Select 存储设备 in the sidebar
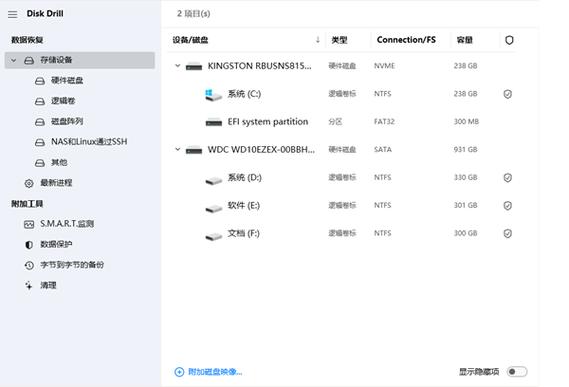This screenshot has height=387, width=569. (x=80, y=60)
